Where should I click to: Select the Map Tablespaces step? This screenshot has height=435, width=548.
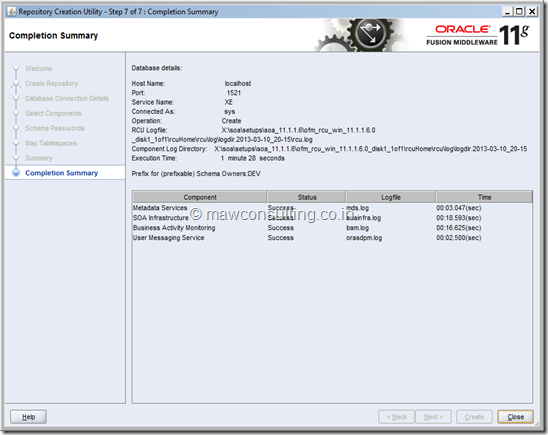51,143
